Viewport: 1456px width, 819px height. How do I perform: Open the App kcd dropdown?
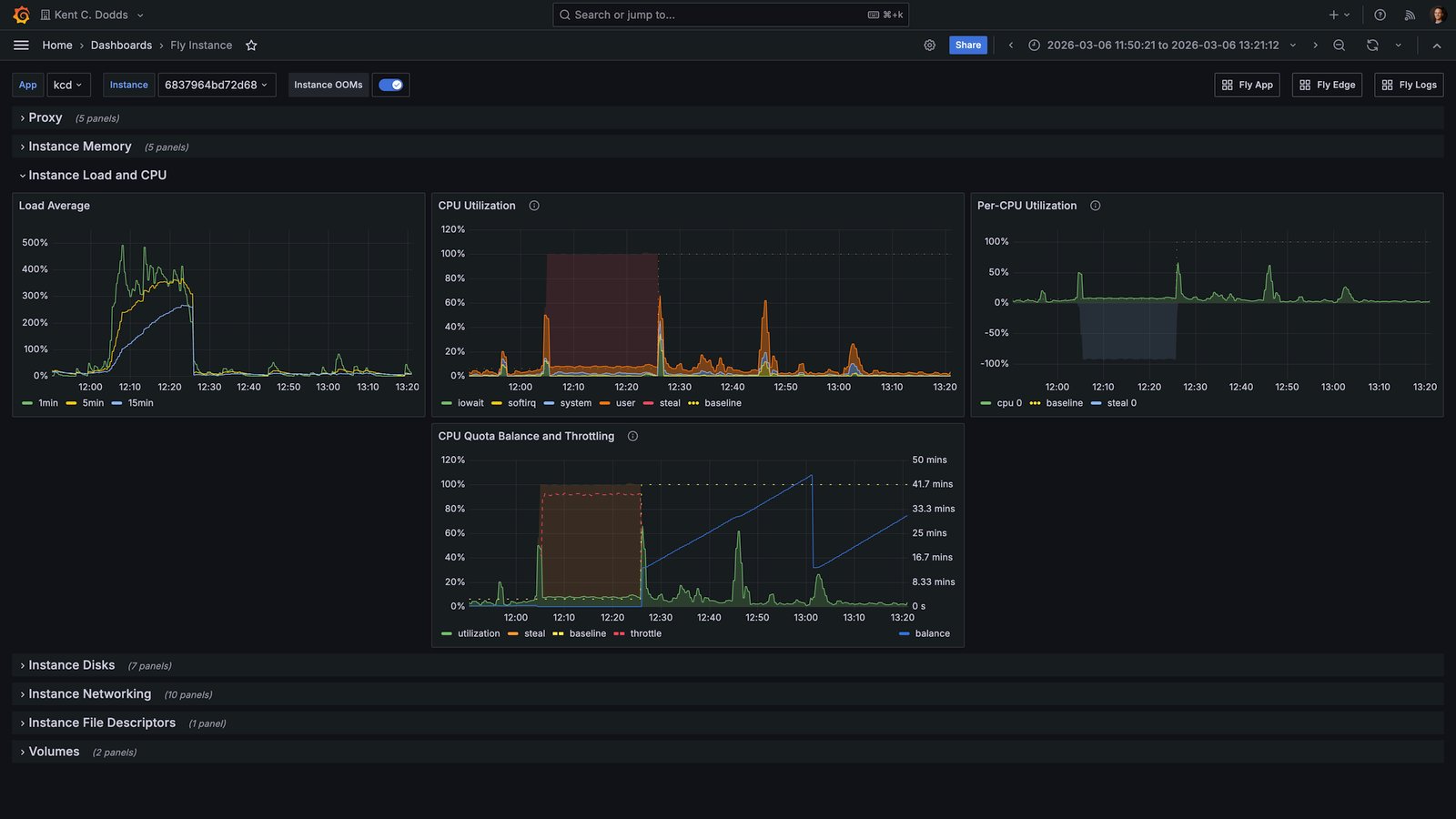(x=68, y=85)
